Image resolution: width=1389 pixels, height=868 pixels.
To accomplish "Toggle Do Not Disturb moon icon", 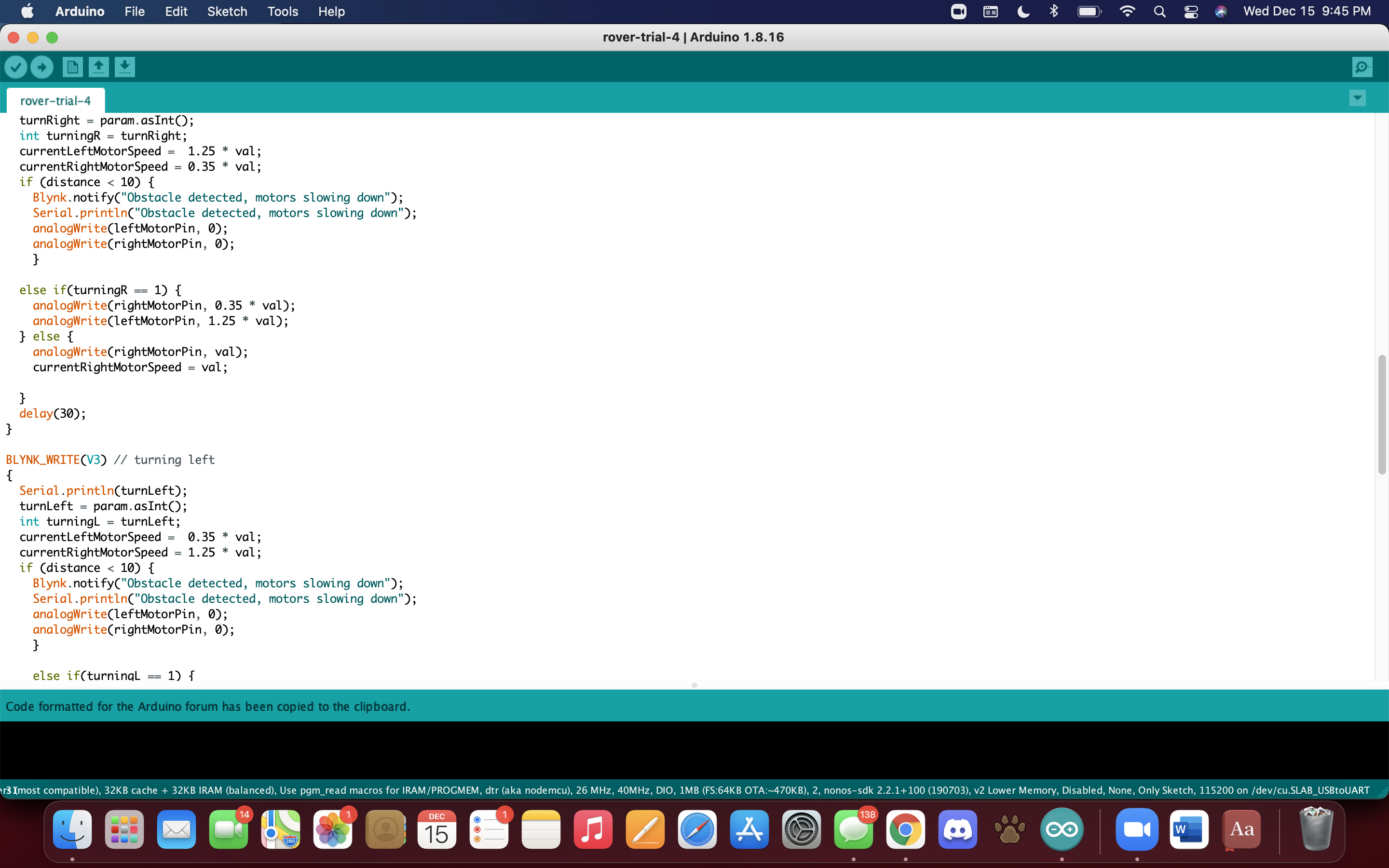I will tap(1023, 12).
